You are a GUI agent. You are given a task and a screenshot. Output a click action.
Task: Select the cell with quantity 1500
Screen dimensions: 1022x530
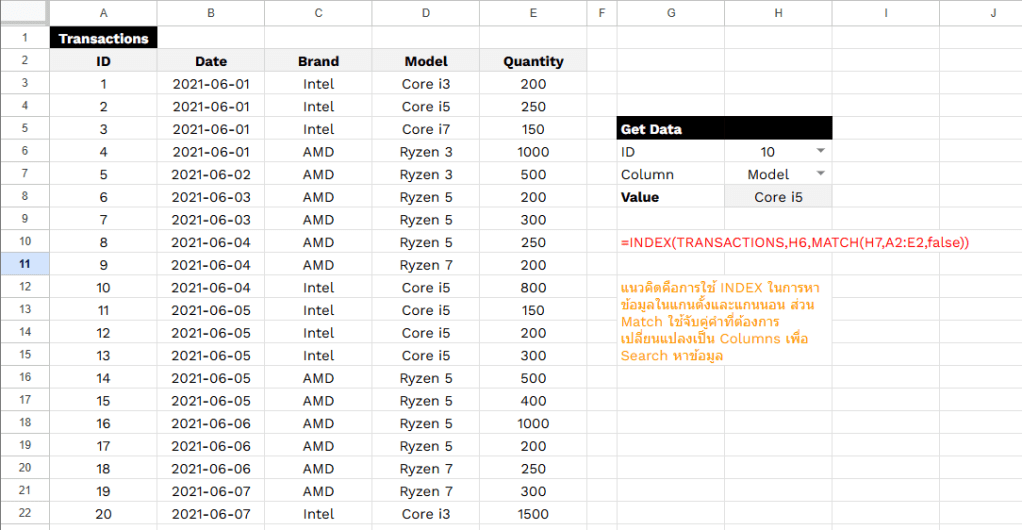(533, 514)
